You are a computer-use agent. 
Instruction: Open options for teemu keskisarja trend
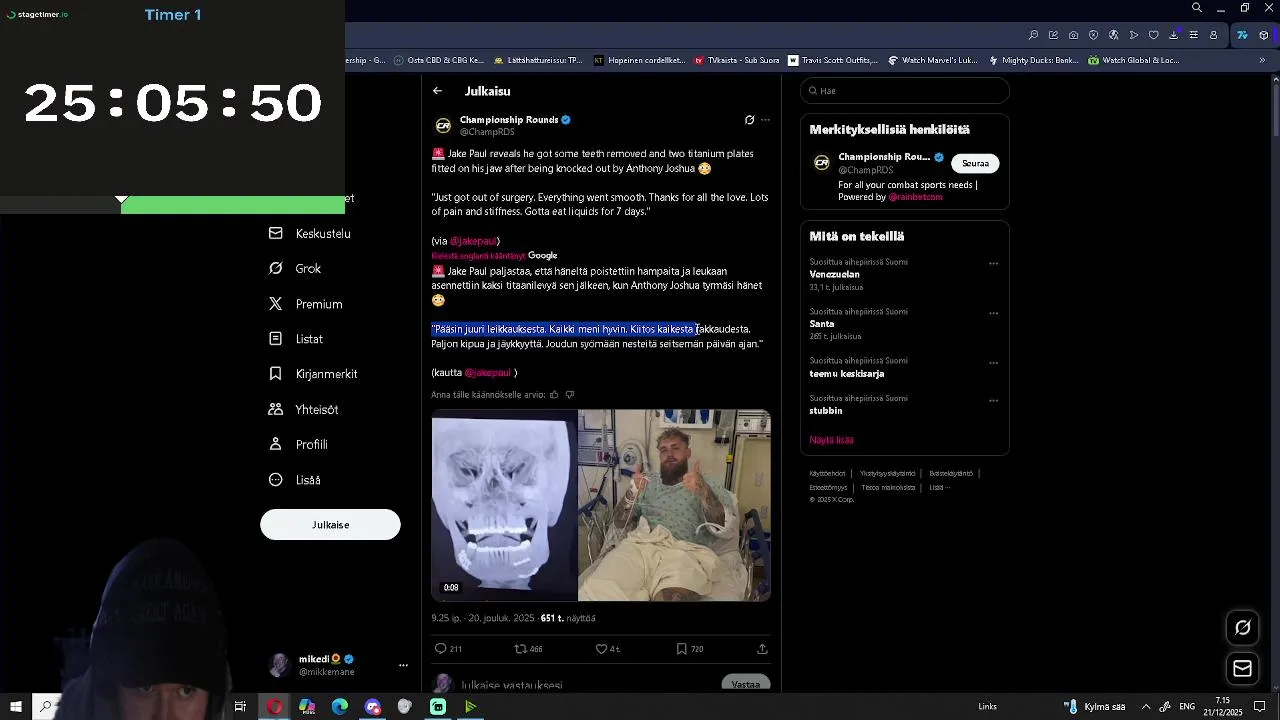(x=993, y=363)
